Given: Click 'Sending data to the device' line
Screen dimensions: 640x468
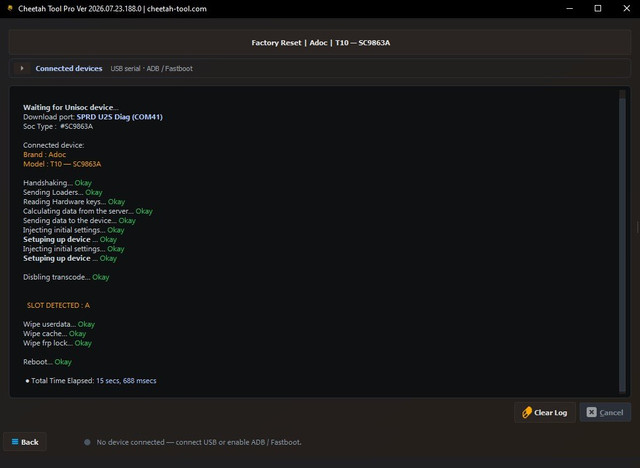Looking at the screenshot, I should point(79,220).
